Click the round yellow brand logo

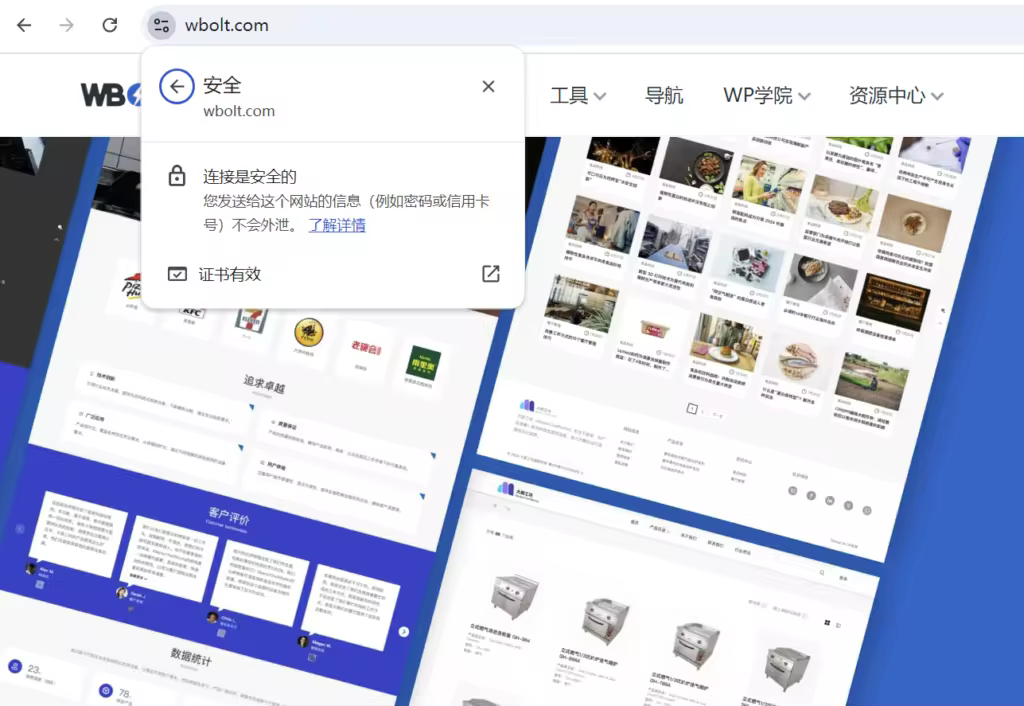tap(308, 333)
